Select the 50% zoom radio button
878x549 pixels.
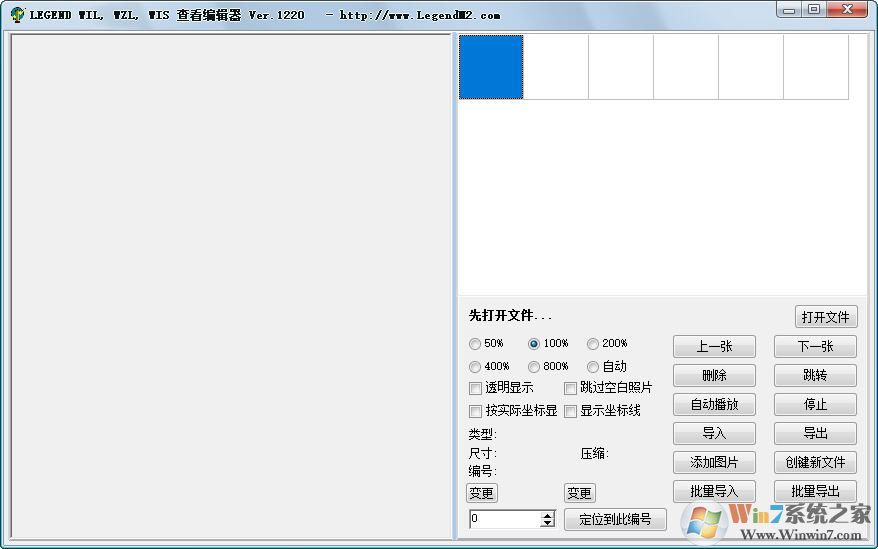click(475, 343)
